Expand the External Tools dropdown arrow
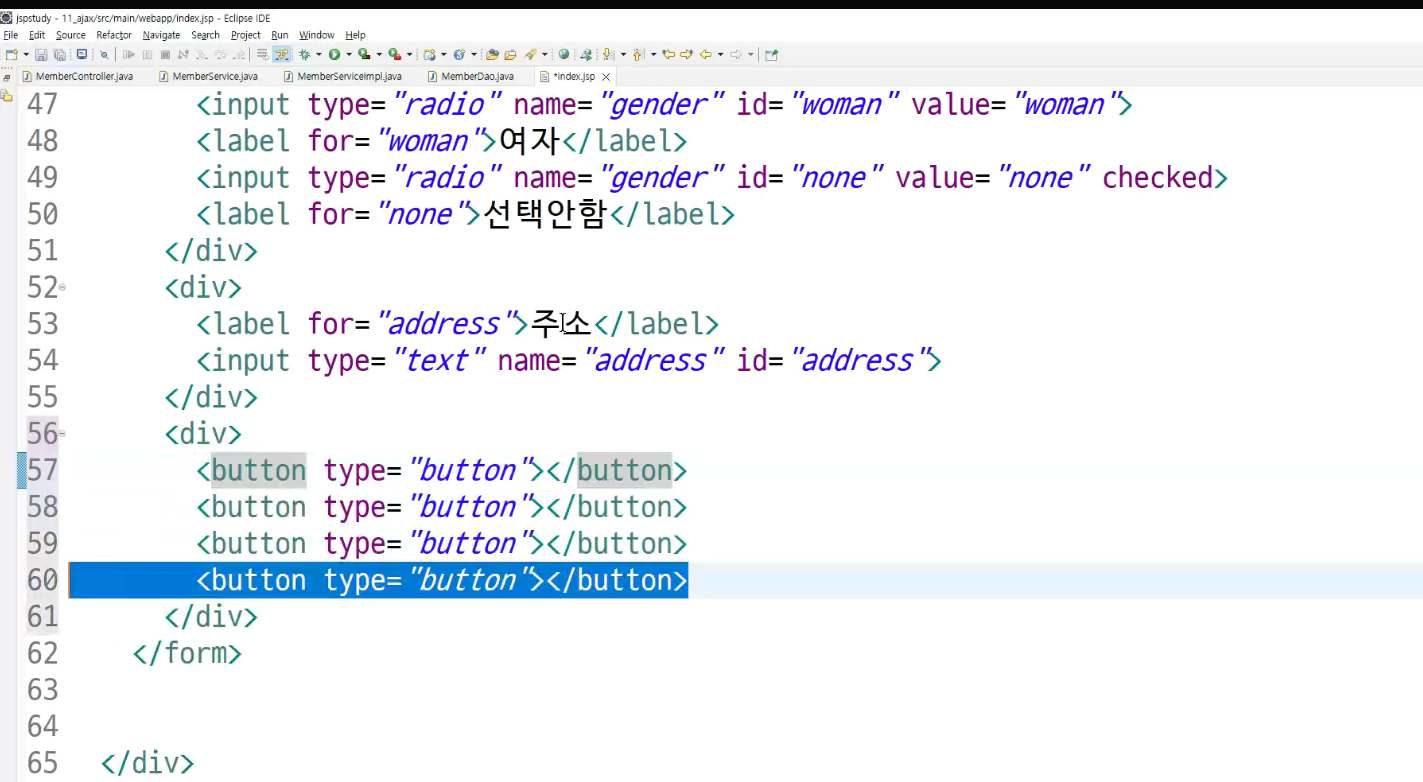The height and width of the screenshot is (782, 1423). pos(410,54)
